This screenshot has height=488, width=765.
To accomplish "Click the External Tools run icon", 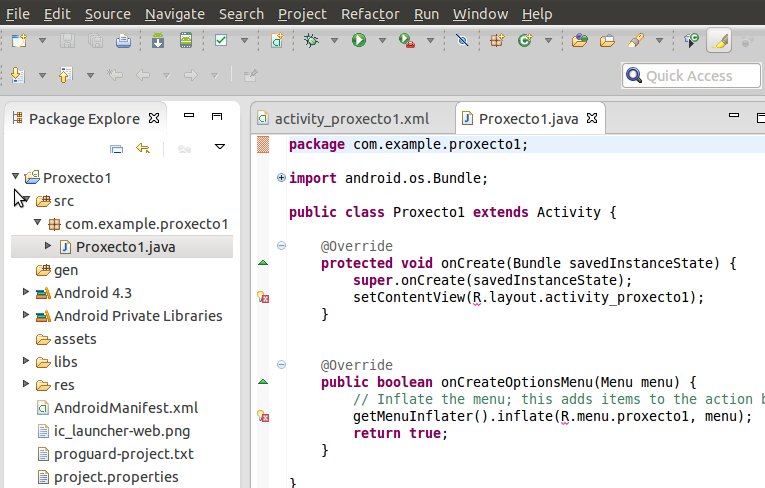I will click(406, 40).
